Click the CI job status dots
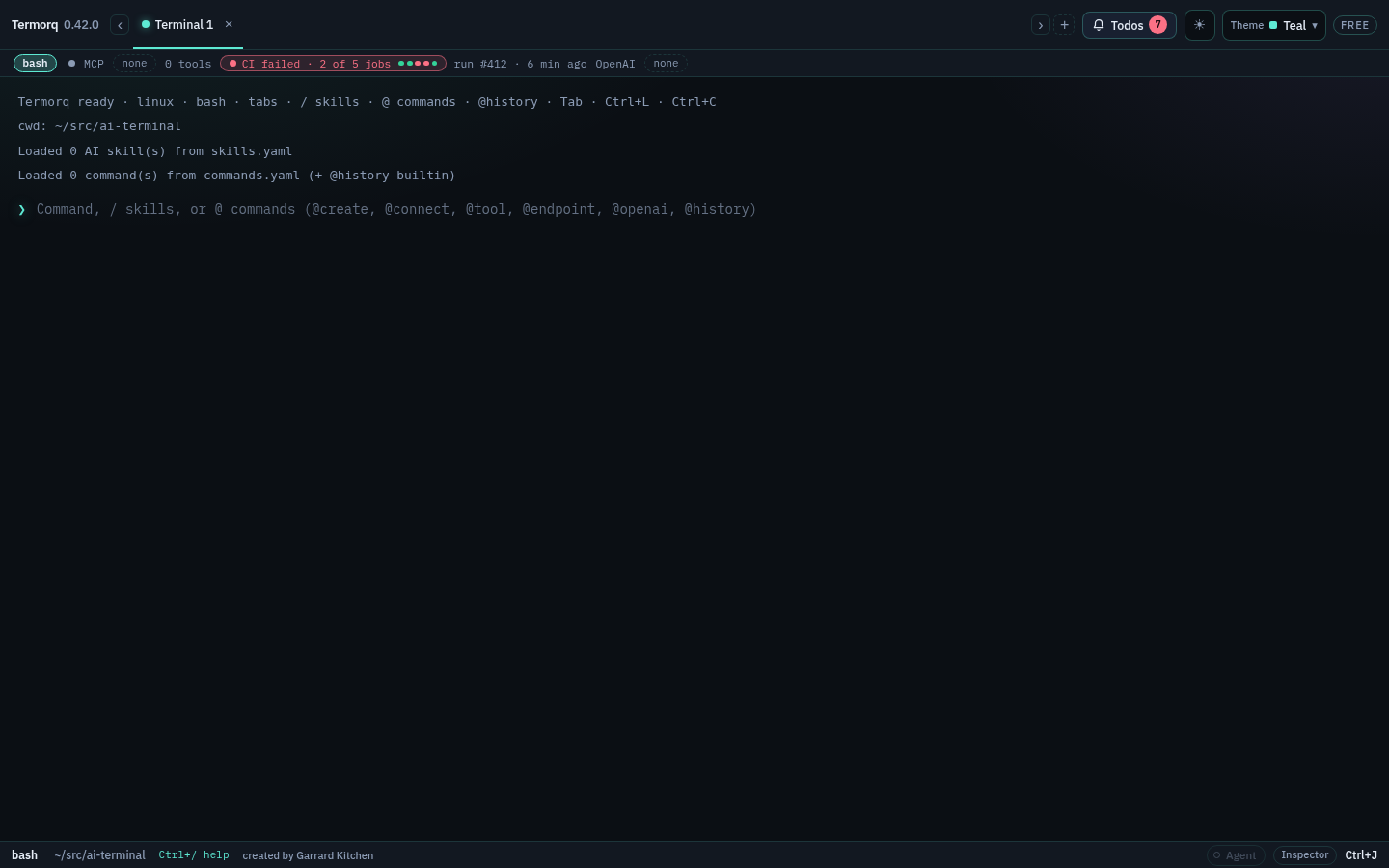Viewport: 1389px width, 868px height. 418,64
